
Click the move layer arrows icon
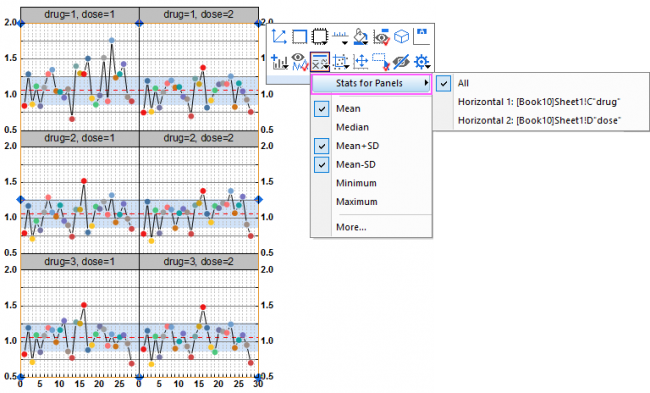361,62
